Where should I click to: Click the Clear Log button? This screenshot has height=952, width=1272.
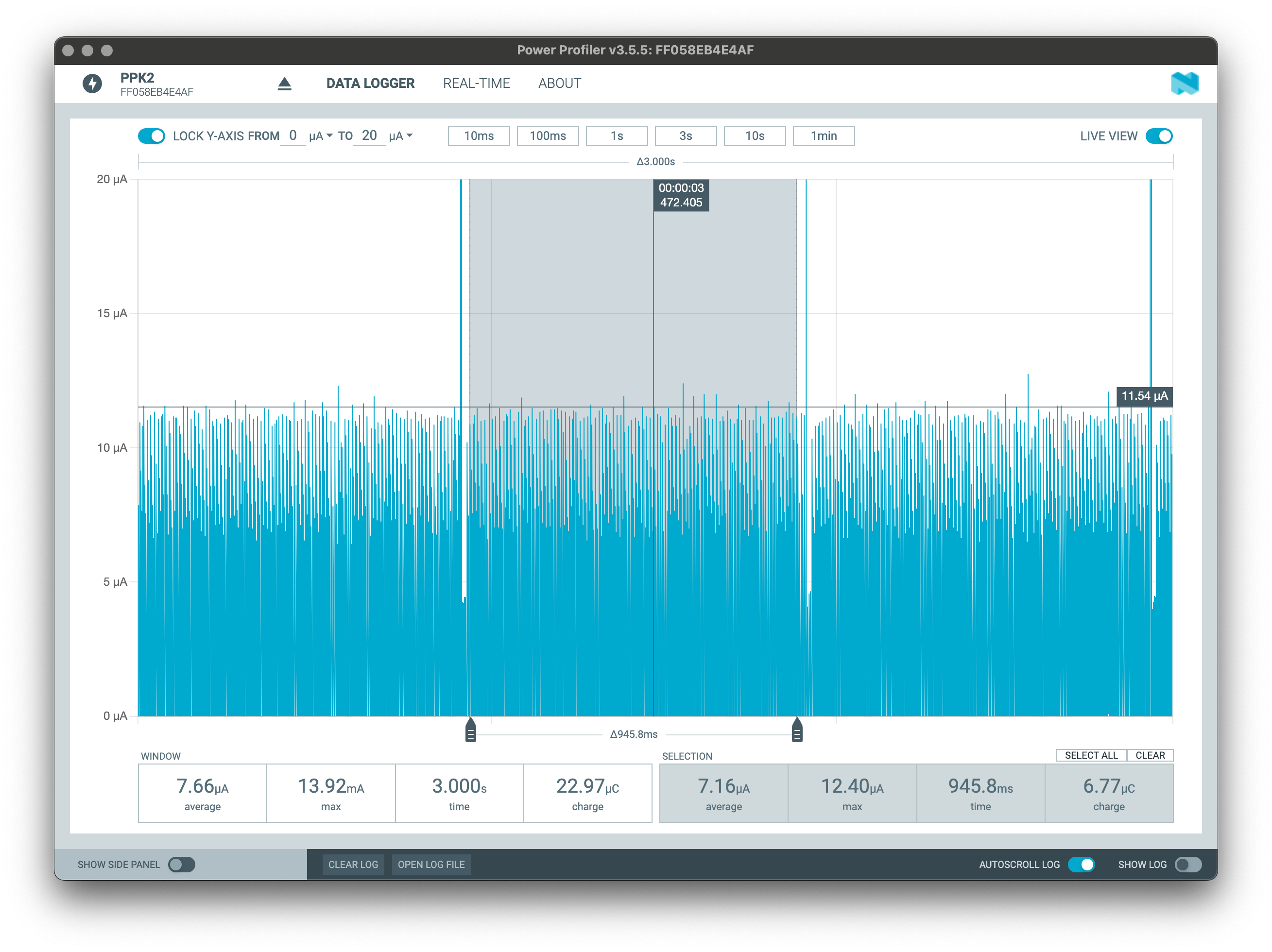tap(353, 865)
